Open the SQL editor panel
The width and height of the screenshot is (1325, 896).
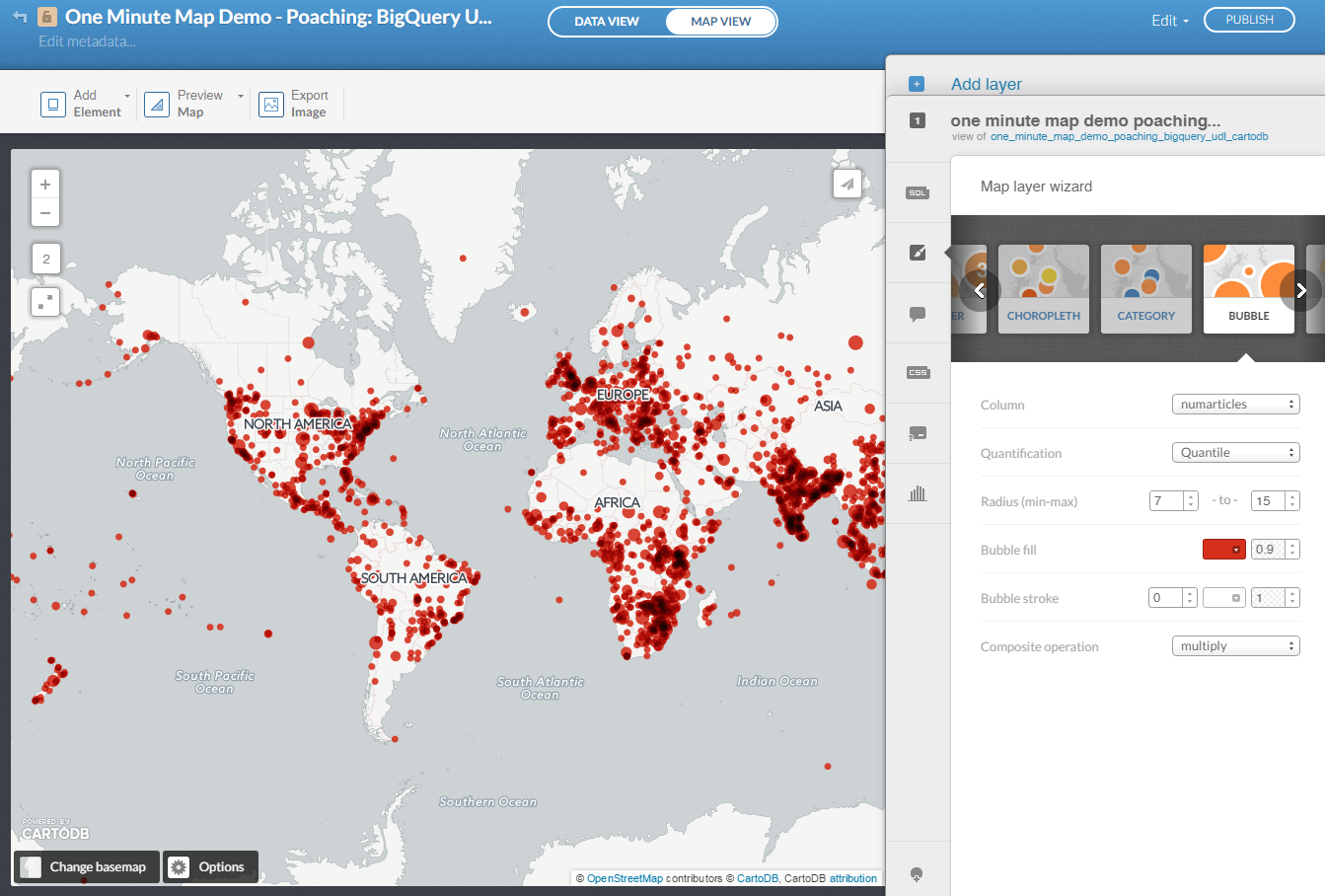pos(918,192)
